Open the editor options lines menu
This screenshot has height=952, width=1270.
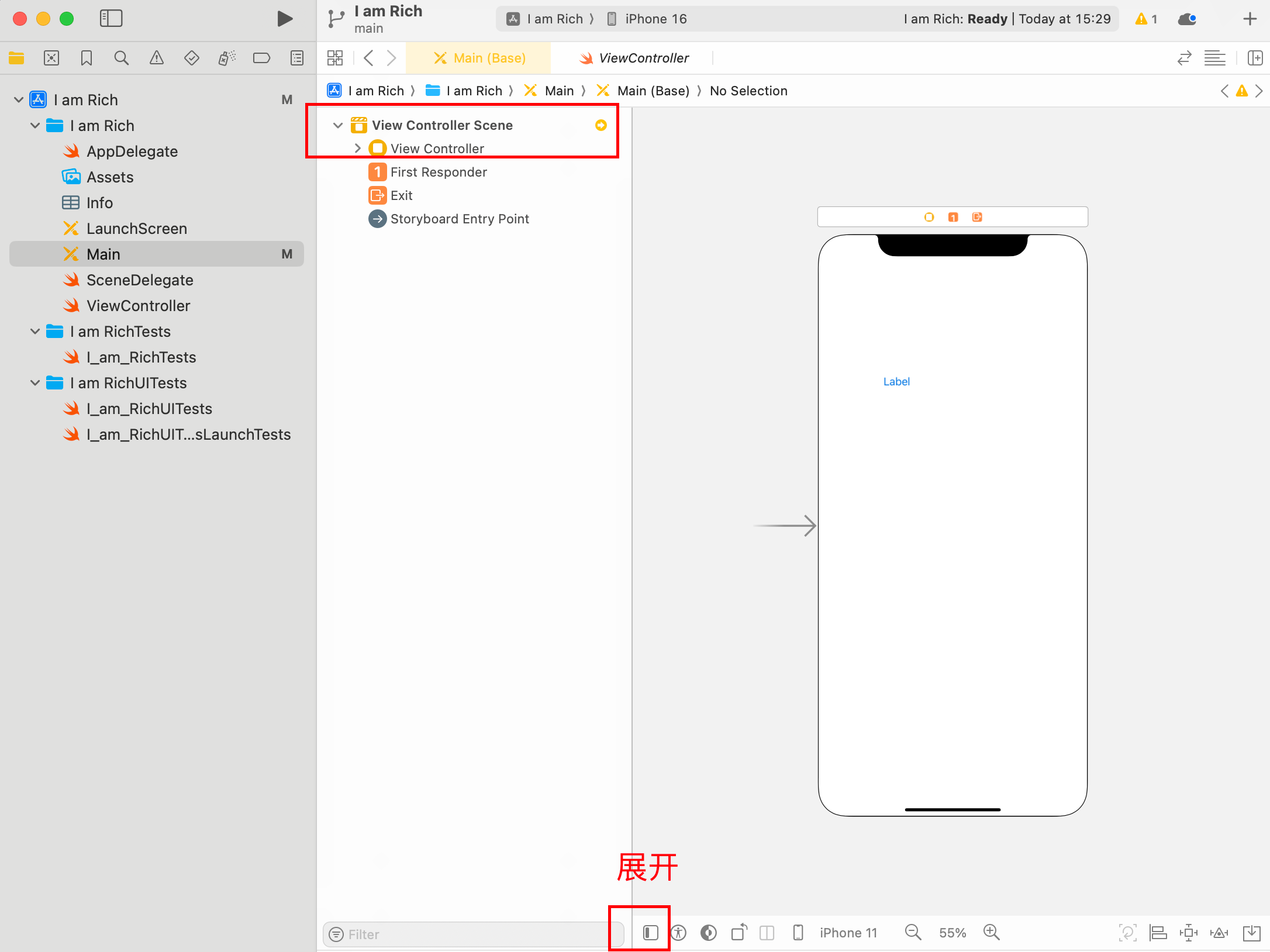point(1215,58)
